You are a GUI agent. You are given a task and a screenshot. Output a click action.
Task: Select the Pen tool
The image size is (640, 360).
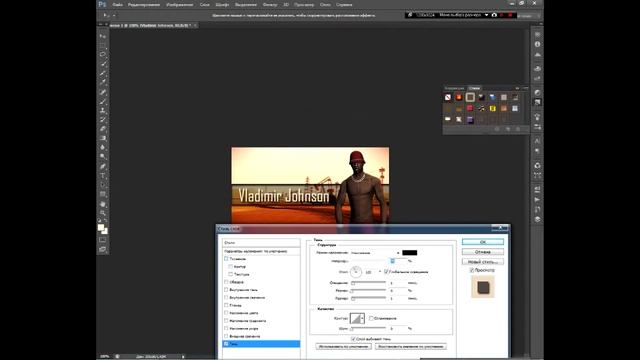(x=102, y=167)
